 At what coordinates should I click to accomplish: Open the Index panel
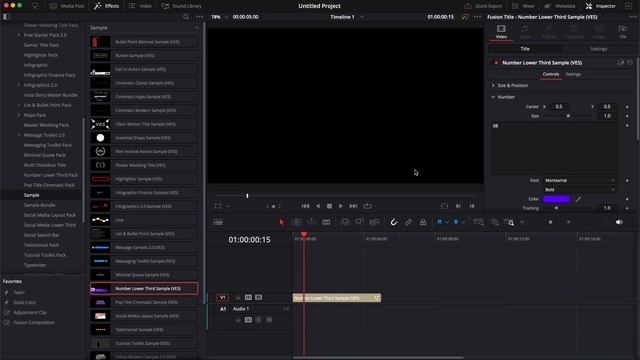pyautogui.click(x=140, y=6)
